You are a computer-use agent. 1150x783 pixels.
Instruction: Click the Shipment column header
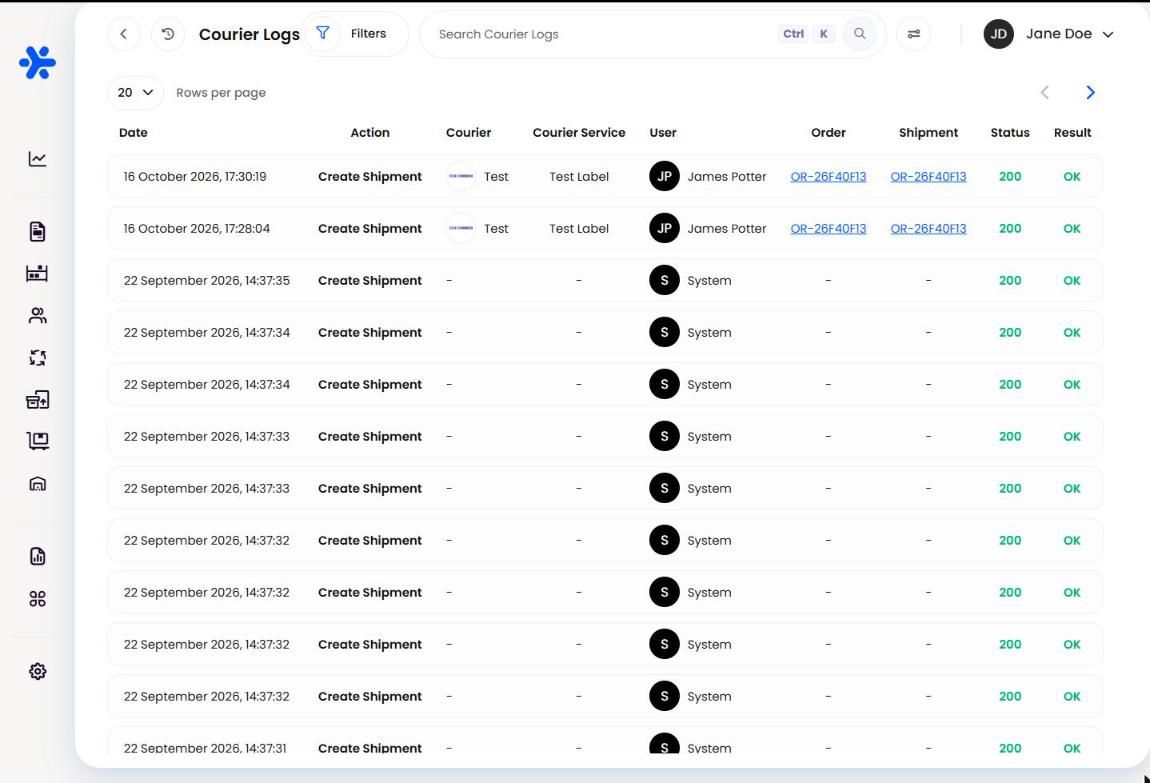[929, 133]
